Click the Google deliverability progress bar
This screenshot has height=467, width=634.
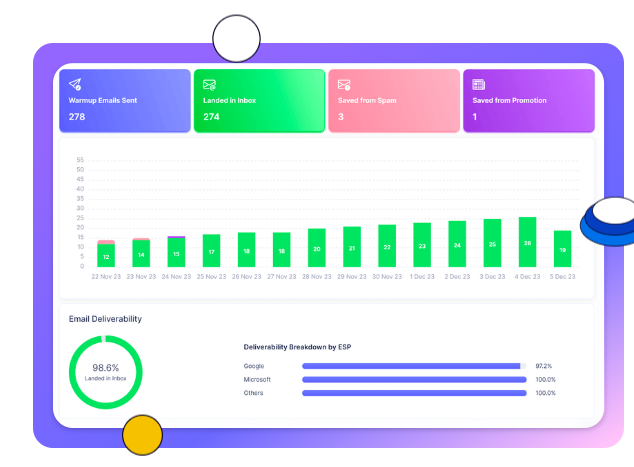pos(414,367)
